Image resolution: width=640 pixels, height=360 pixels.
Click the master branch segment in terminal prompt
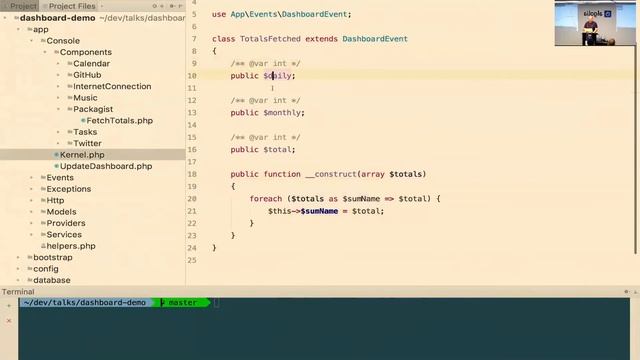[x=182, y=302]
